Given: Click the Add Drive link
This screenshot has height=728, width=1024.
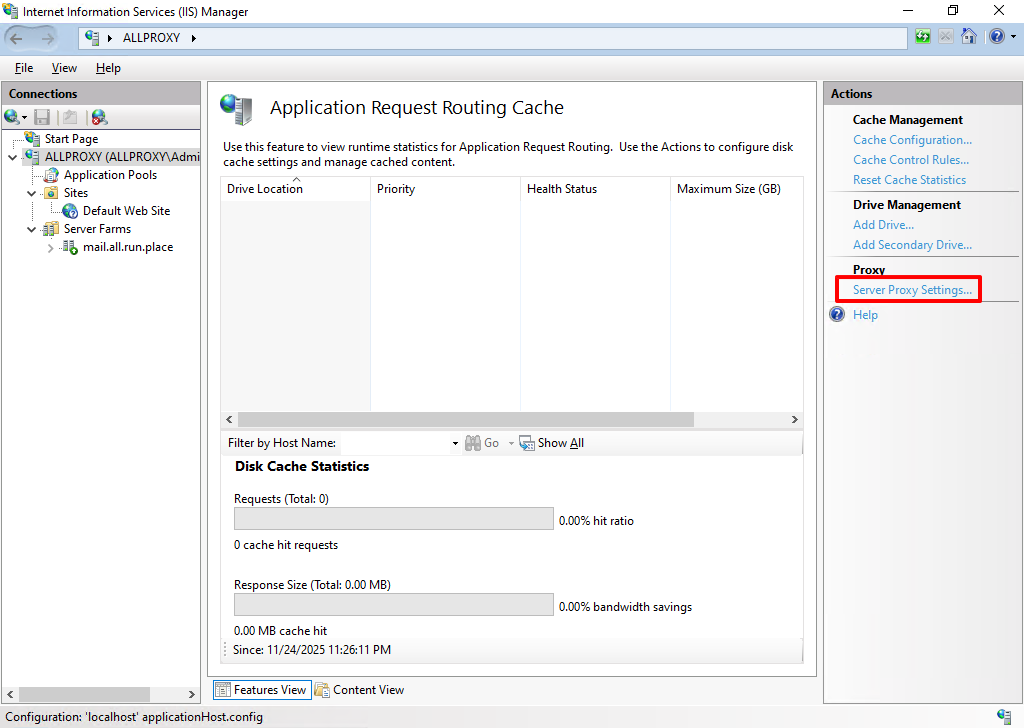Looking at the screenshot, I should click(x=883, y=225).
